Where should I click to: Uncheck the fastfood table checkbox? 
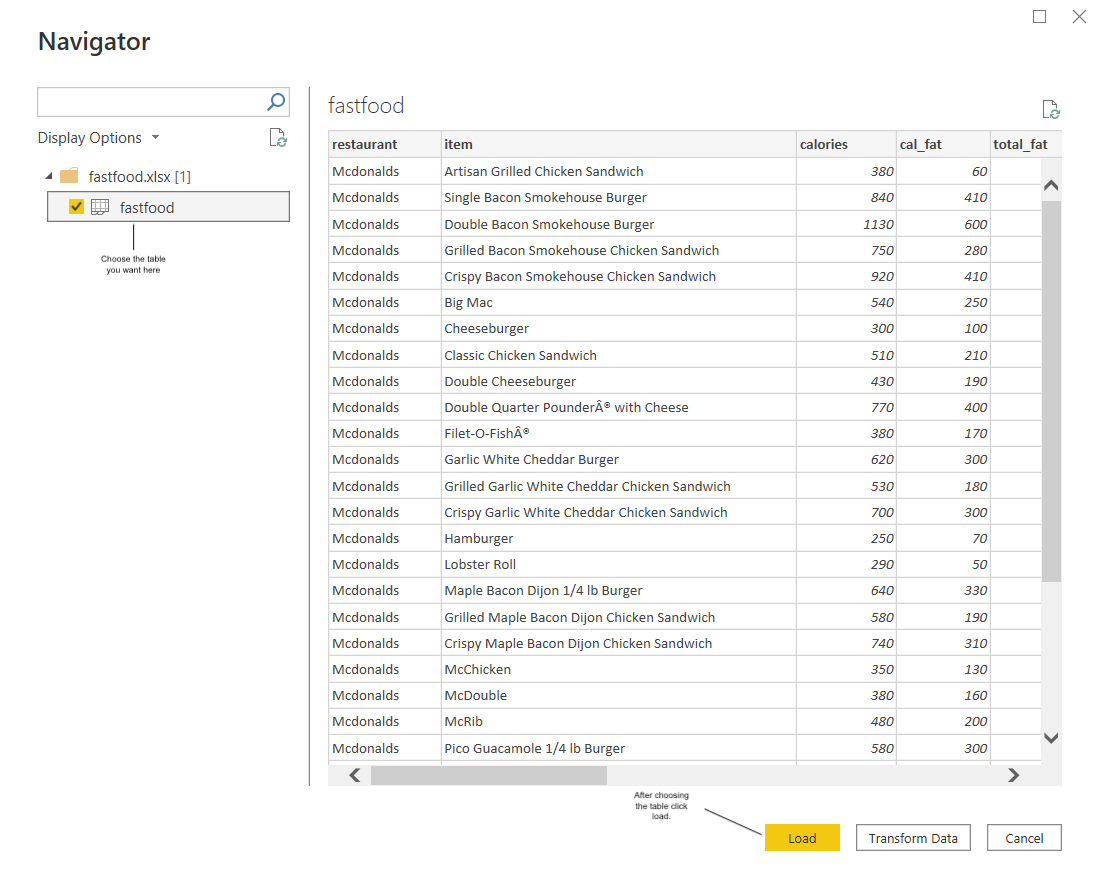tap(76, 206)
